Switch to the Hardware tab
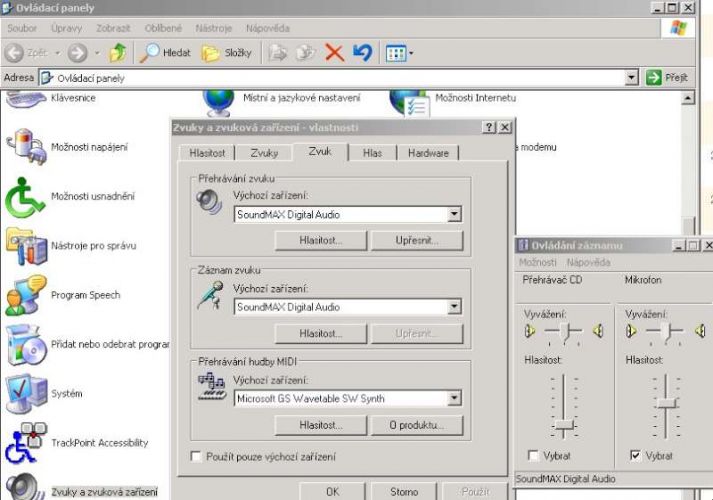 click(428, 153)
